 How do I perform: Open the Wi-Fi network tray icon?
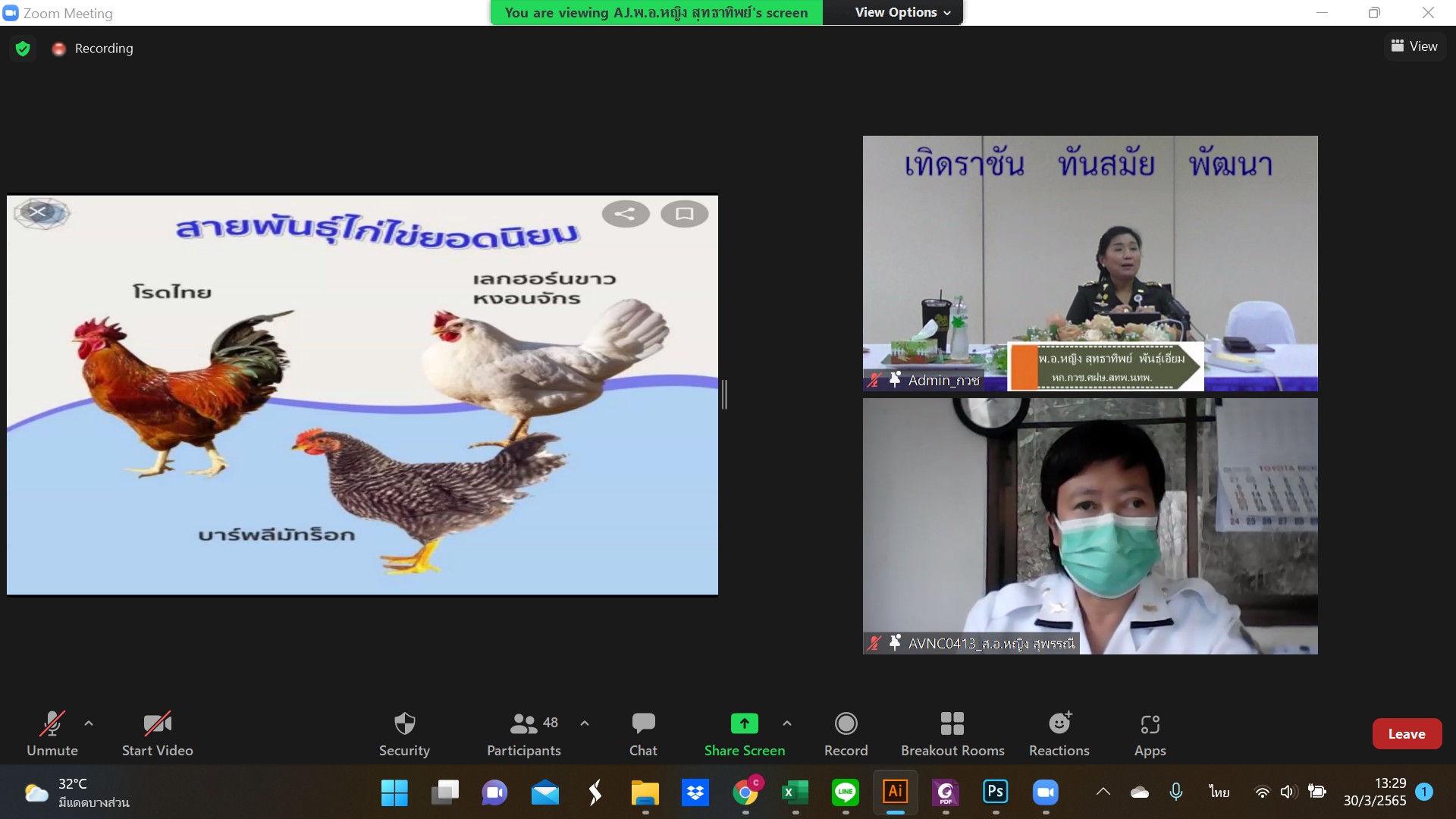click(x=1262, y=792)
